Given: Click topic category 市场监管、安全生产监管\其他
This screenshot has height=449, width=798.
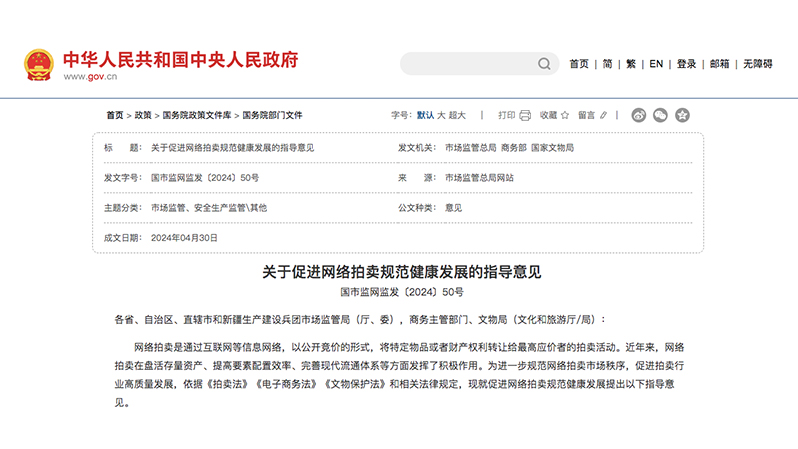Looking at the screenshot, I should pyautogui.click(x=209, y=208).
